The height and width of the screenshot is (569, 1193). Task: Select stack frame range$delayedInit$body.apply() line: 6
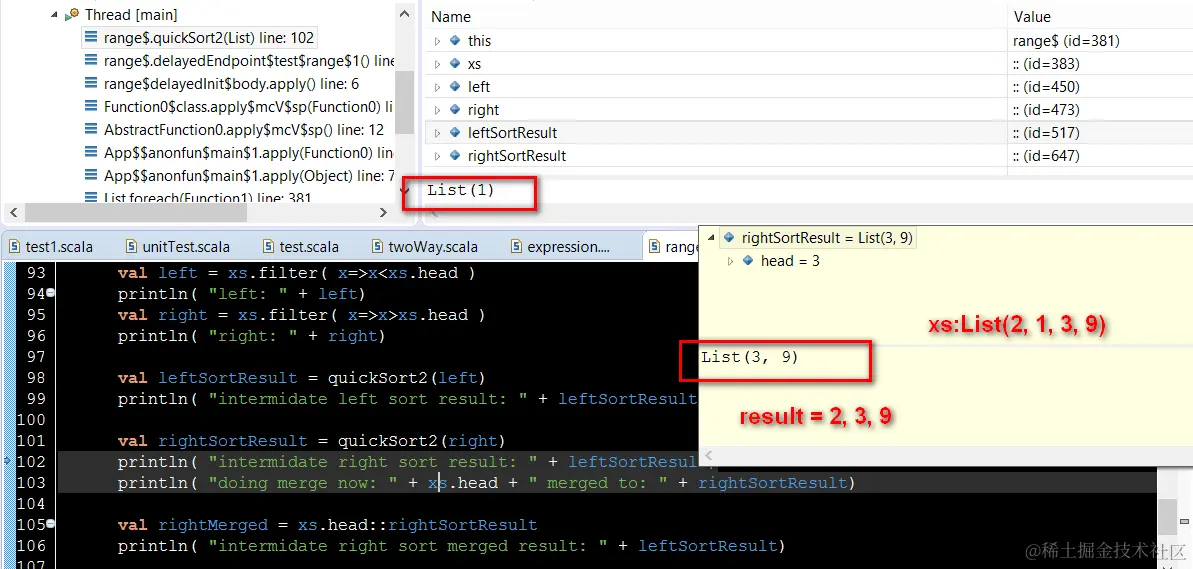[x=231, y=83]
